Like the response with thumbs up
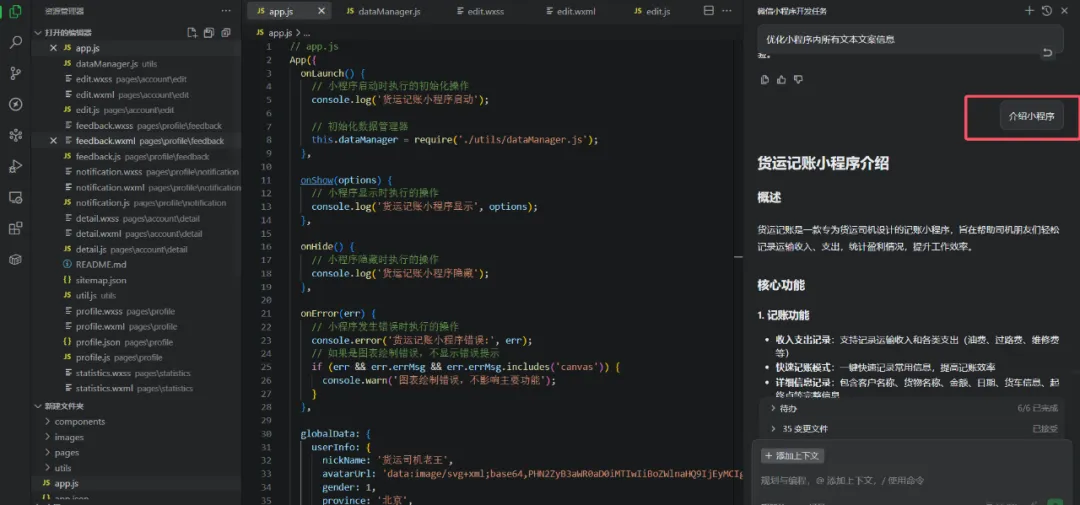 (781, 80)
